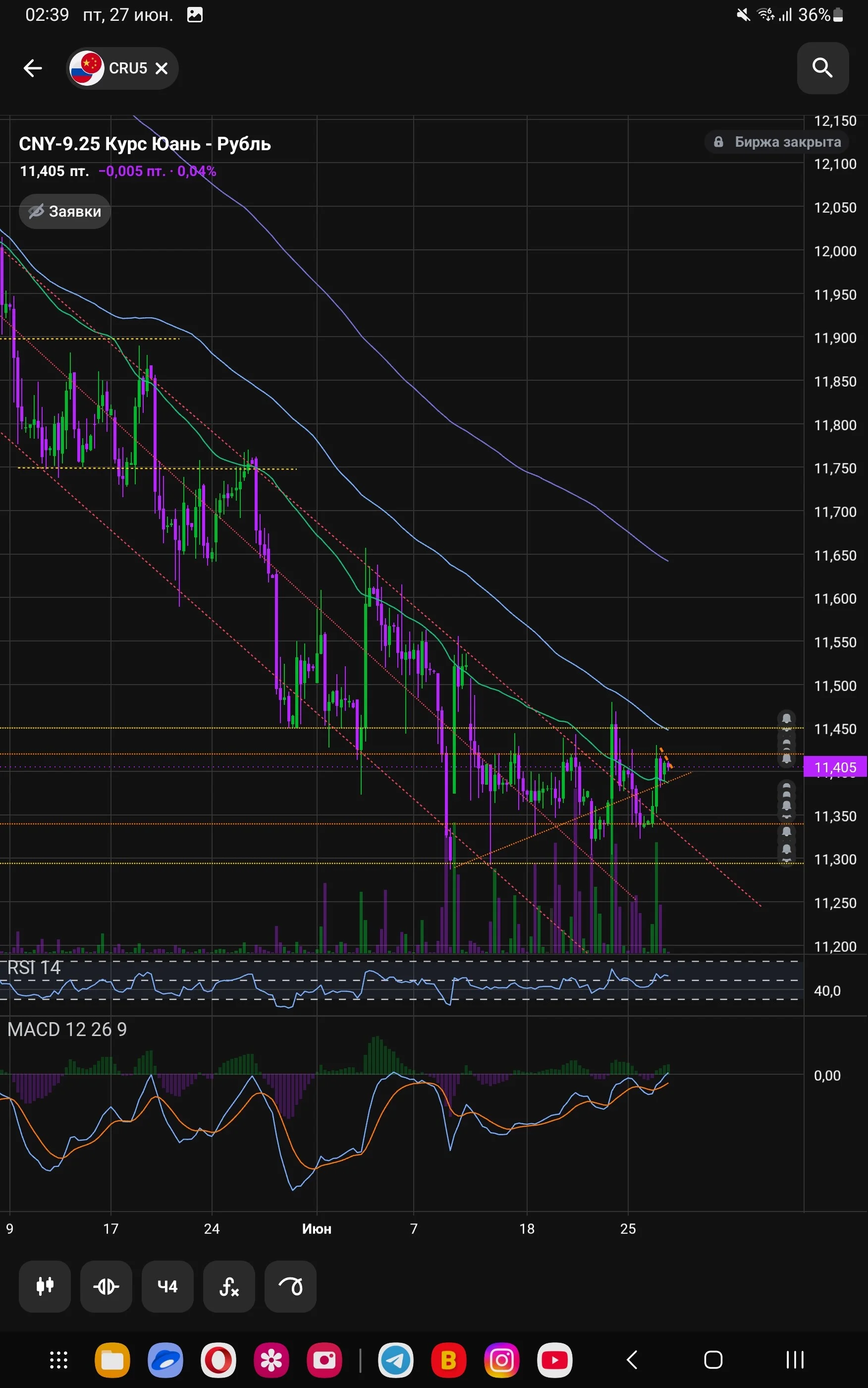
Task: Open the apps grid in taskbar
Action: coord(58,1360)
